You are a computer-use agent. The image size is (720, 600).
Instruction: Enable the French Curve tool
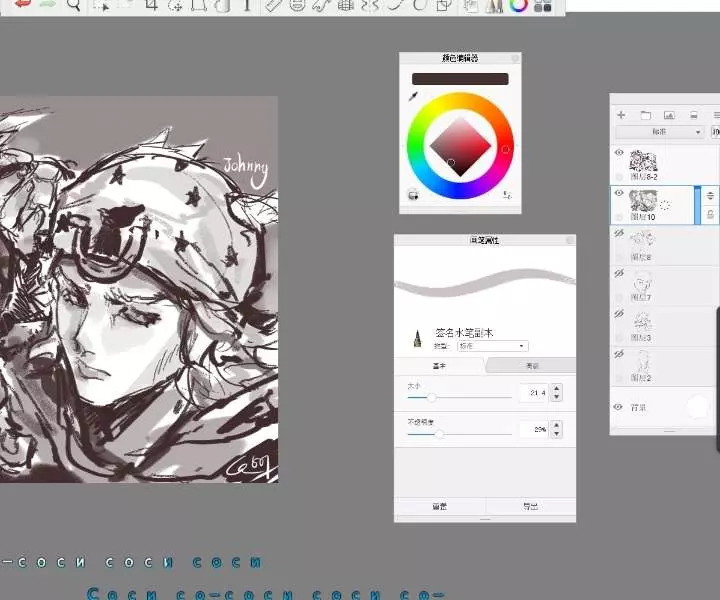321,6
